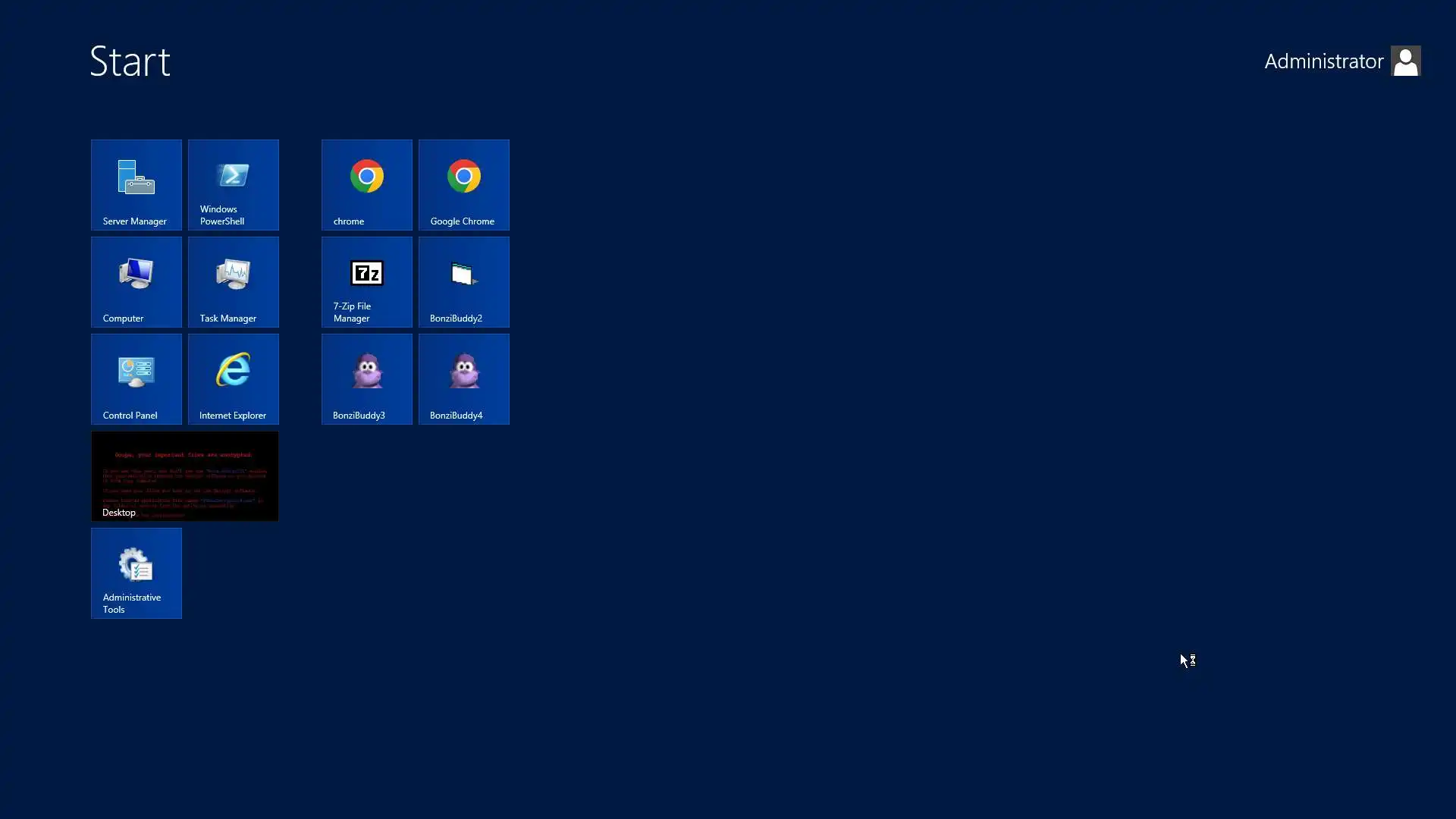Screen dimensions: 1456x819
Task: Open the Control Panel tile
Action: coord(136,378)
